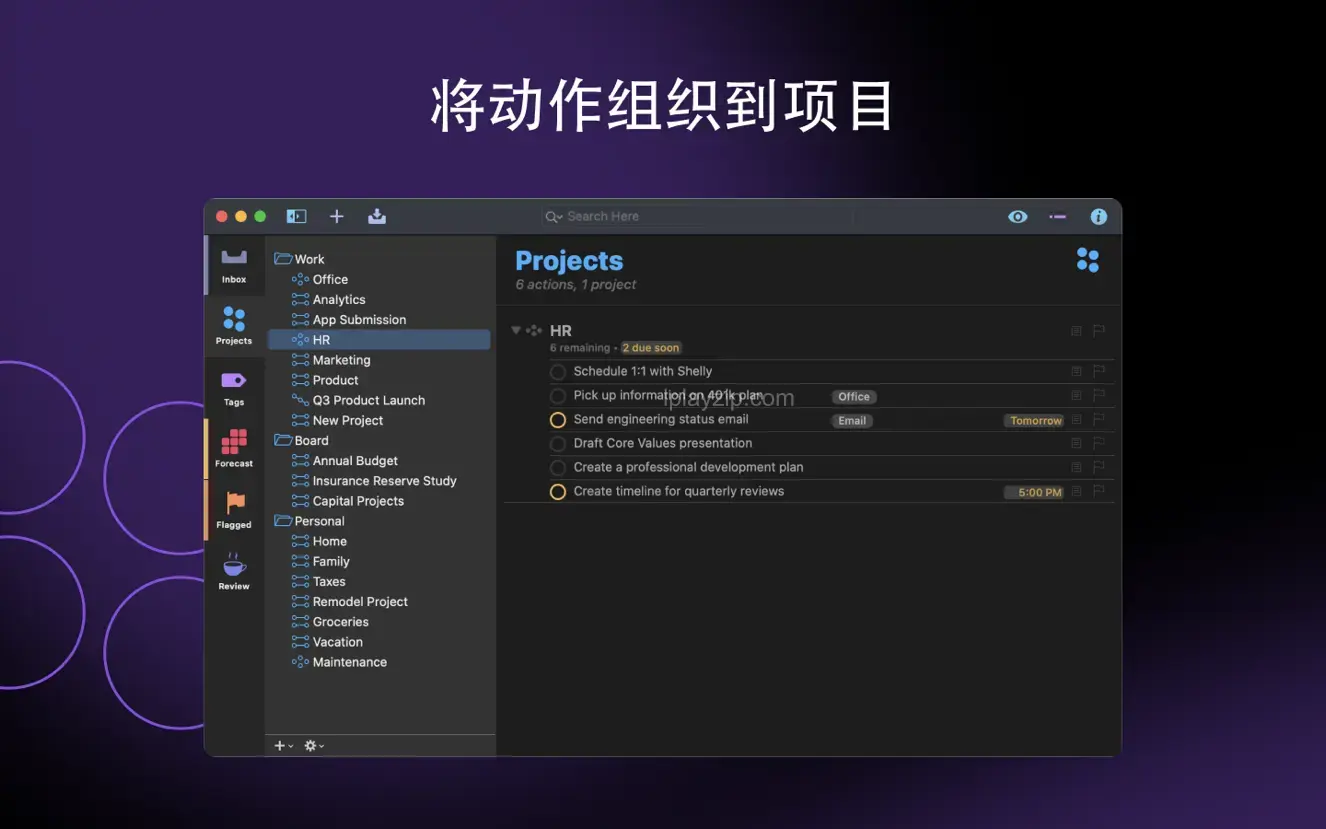Open note for Draft Core Values presentation
This screenshot has width=1326, height=829.
(1076, 443)
